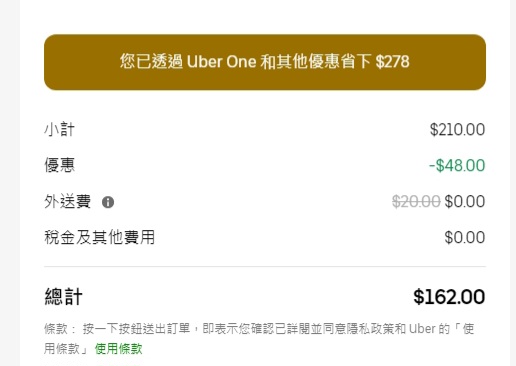516x366 pixels.
Task: Select the 外送費 label text
Action: pos(67,202)
